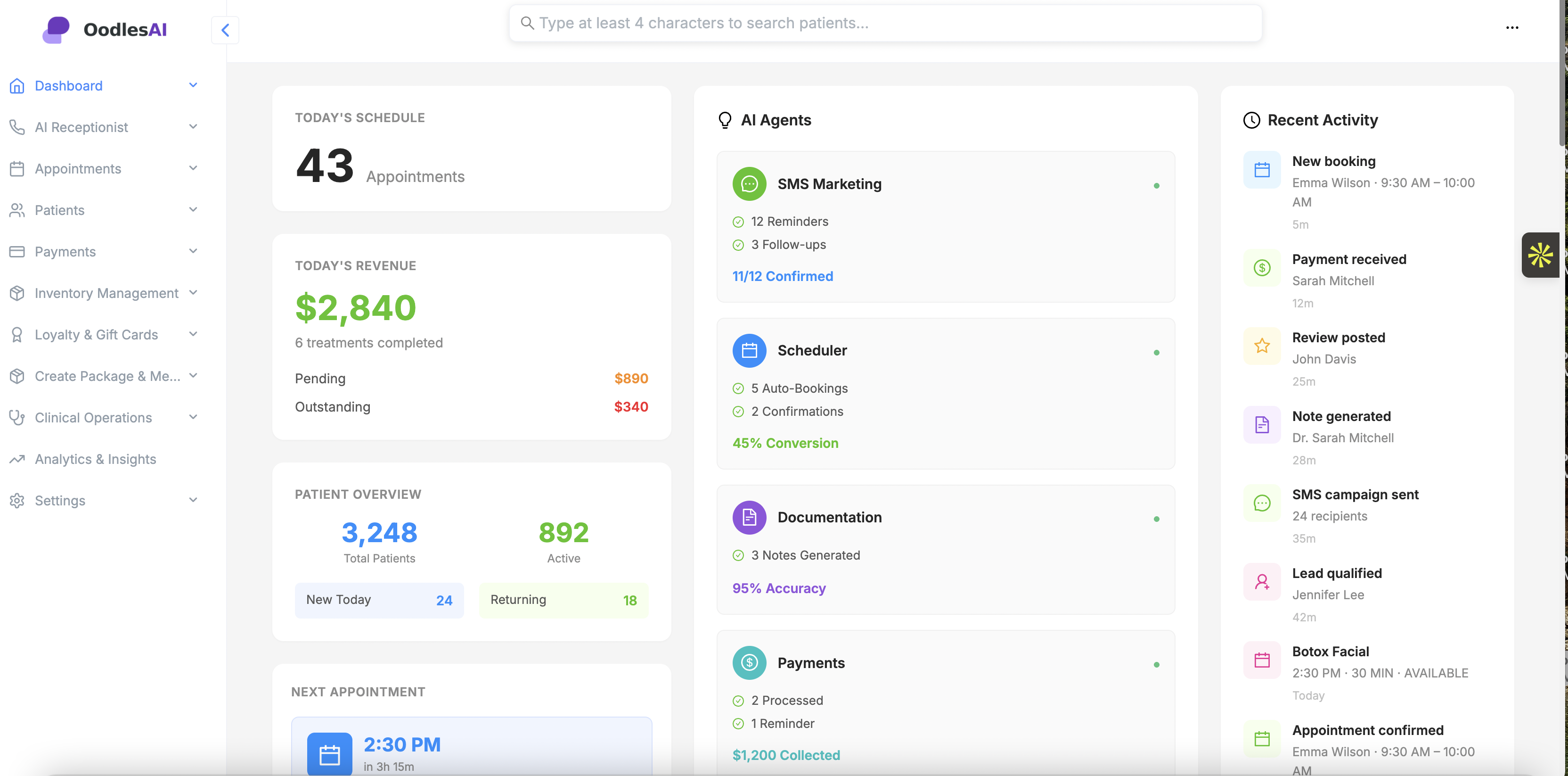The height and width of the screenshot is (776, 1568).
Task: Click the patient search field
Action: (886, 23)
